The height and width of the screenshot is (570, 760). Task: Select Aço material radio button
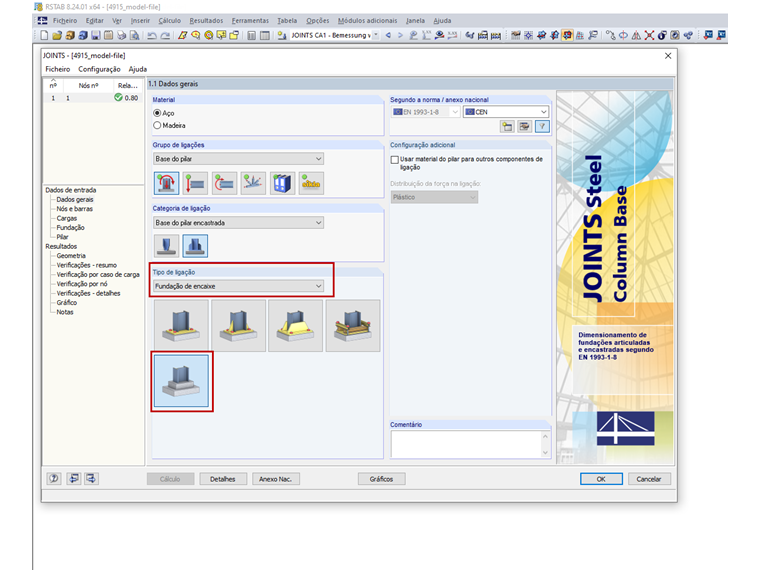point(157,113)
